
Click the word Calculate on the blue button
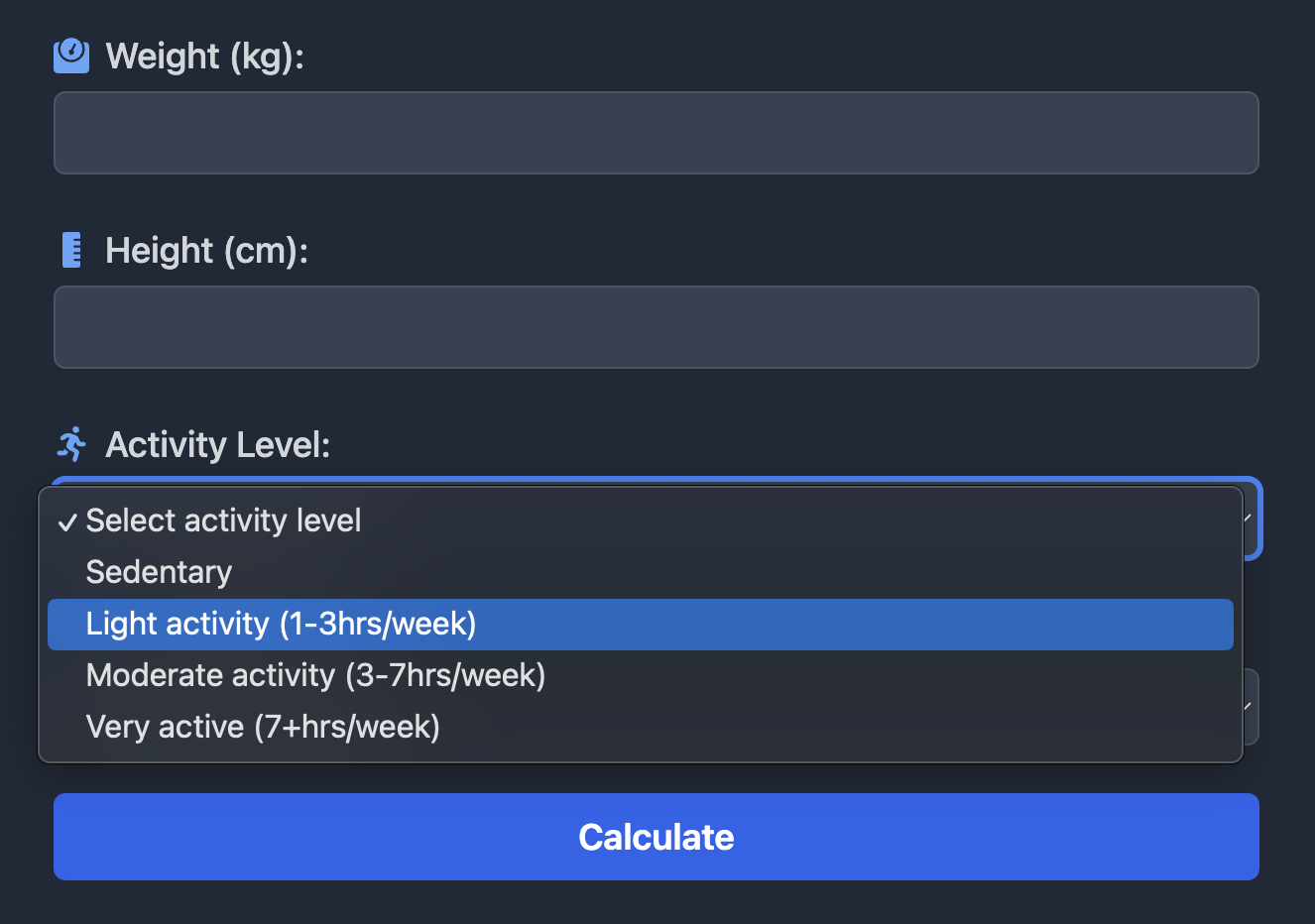(657, 838)
